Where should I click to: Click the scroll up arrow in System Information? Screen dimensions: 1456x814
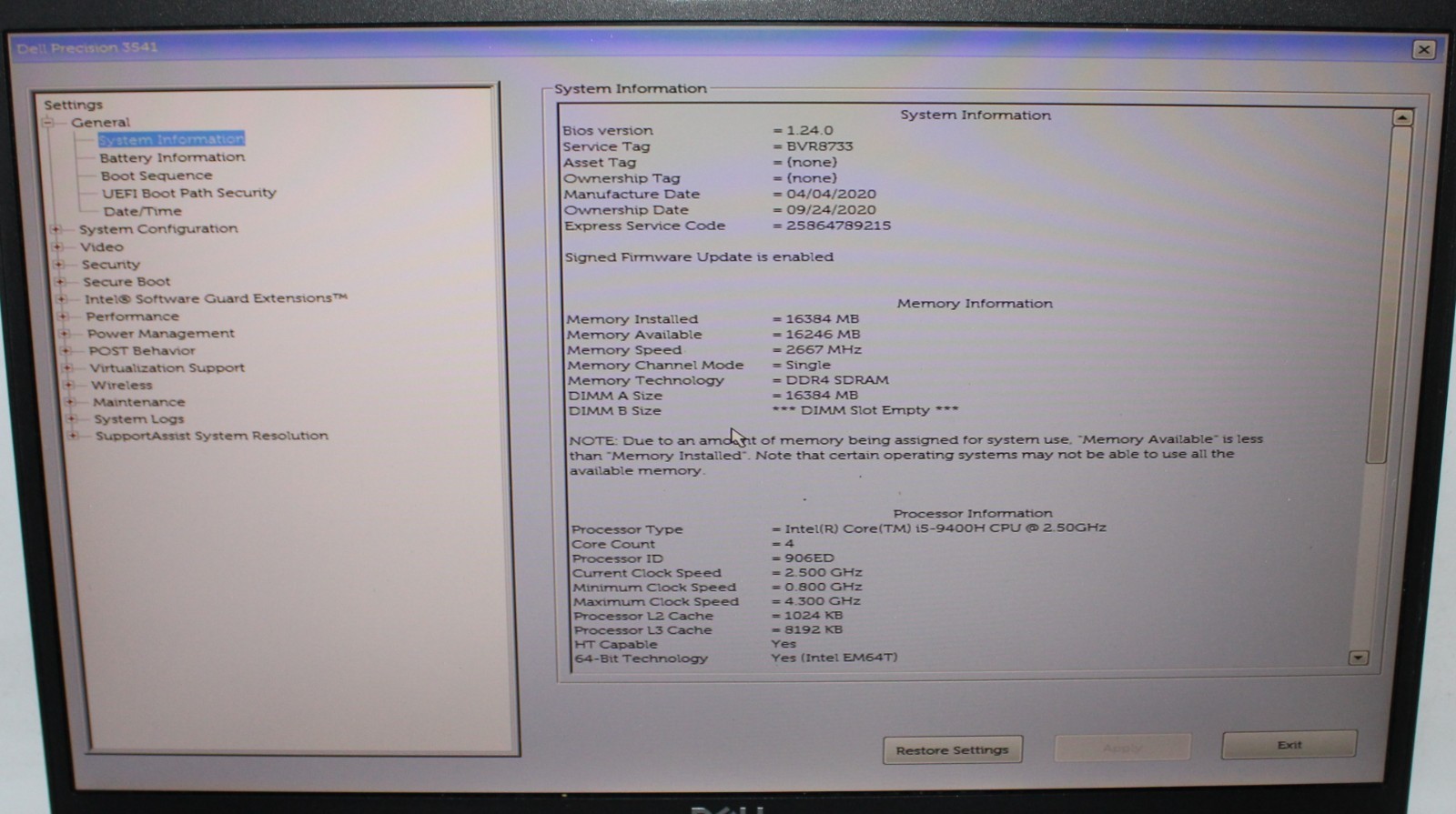(x=1402, y=117)
